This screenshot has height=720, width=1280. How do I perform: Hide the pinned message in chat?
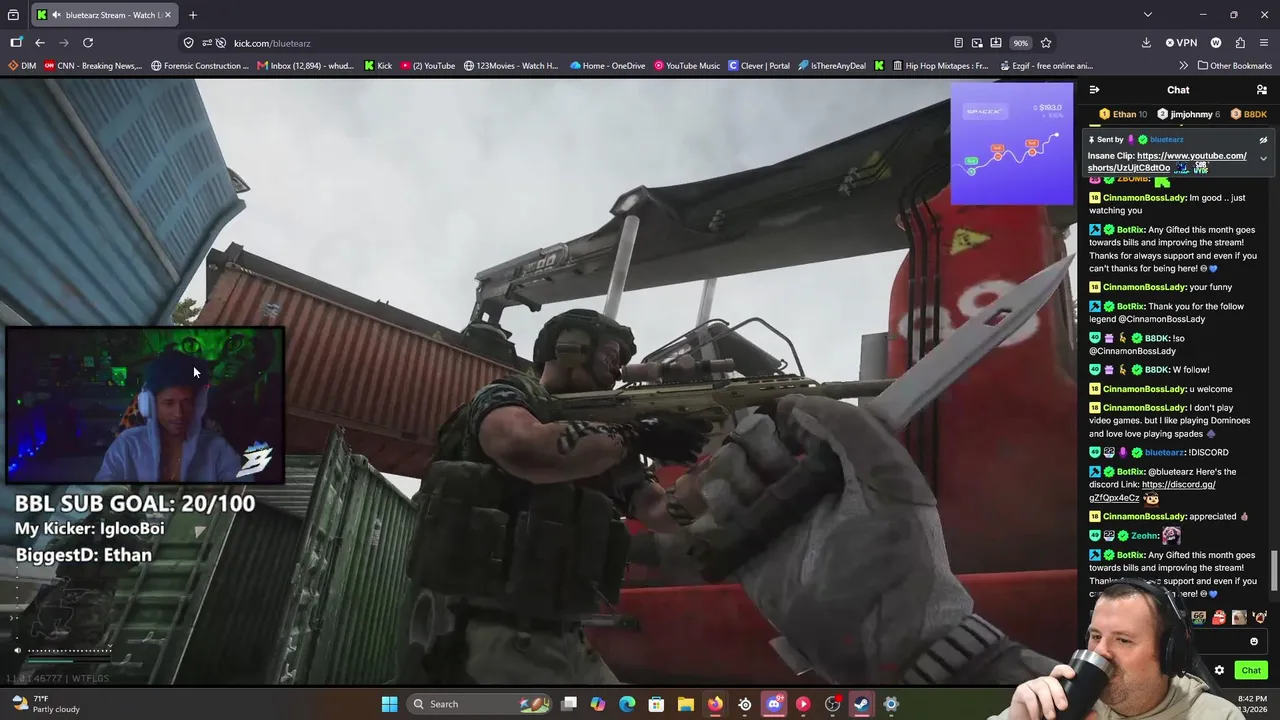pyautogui.click(x=1263, y=140)
